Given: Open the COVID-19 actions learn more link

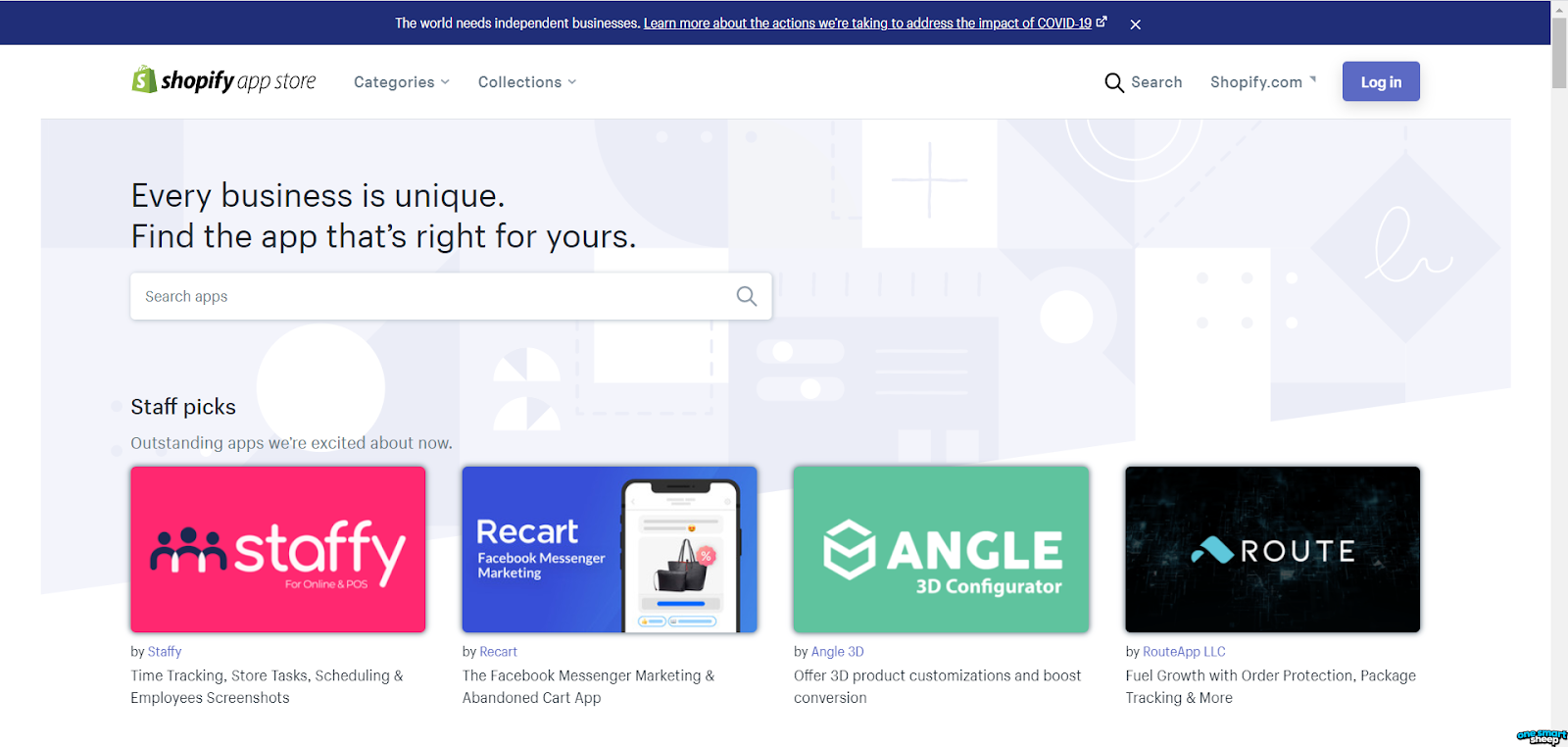Looking at the screenshot, I should tap(867, 23).
